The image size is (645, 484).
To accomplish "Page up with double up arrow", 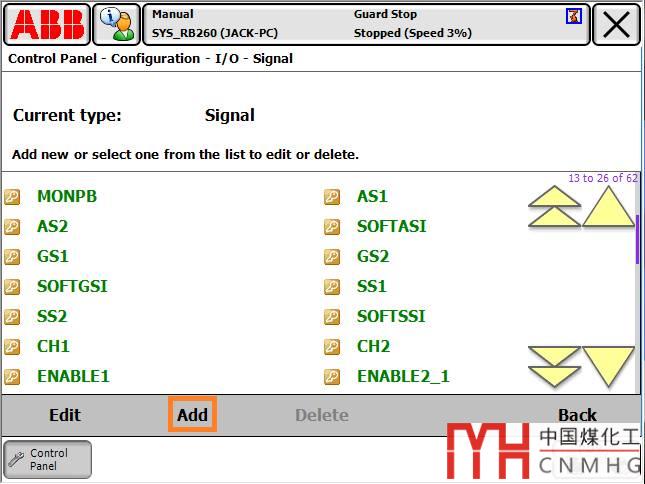I will pyautogui.click(x=554, y=206).
